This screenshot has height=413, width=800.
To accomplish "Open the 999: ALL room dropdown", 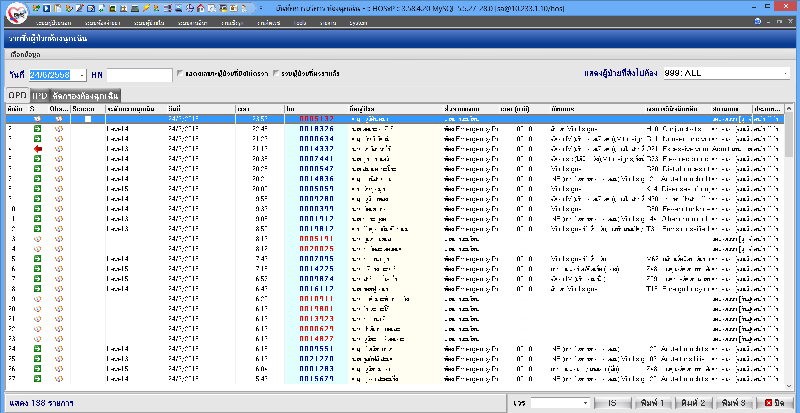I will (785, 74).
